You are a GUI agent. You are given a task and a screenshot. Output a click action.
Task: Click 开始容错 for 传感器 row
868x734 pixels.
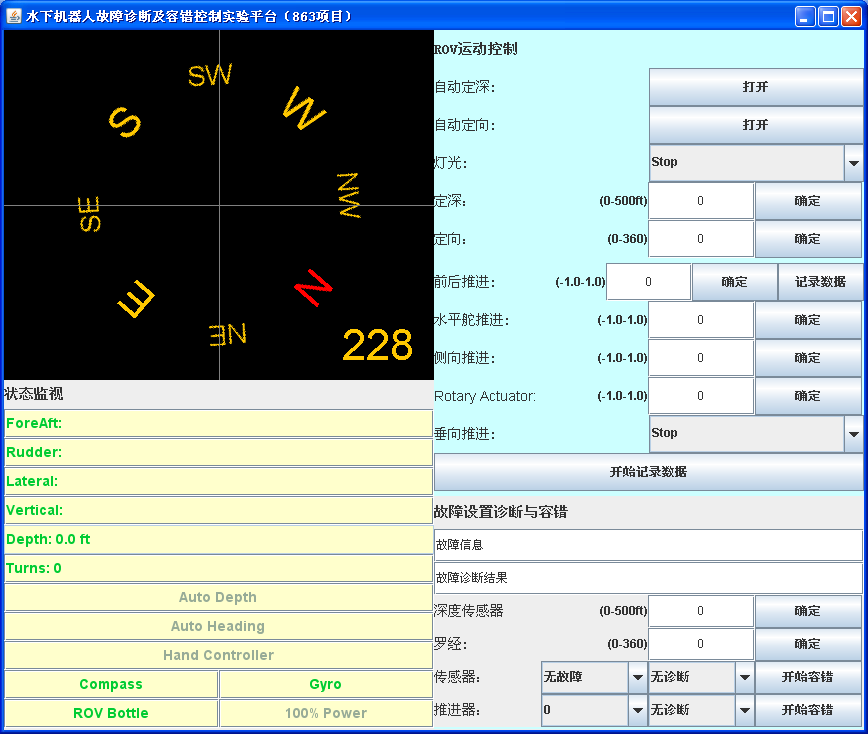pos(808,677)
